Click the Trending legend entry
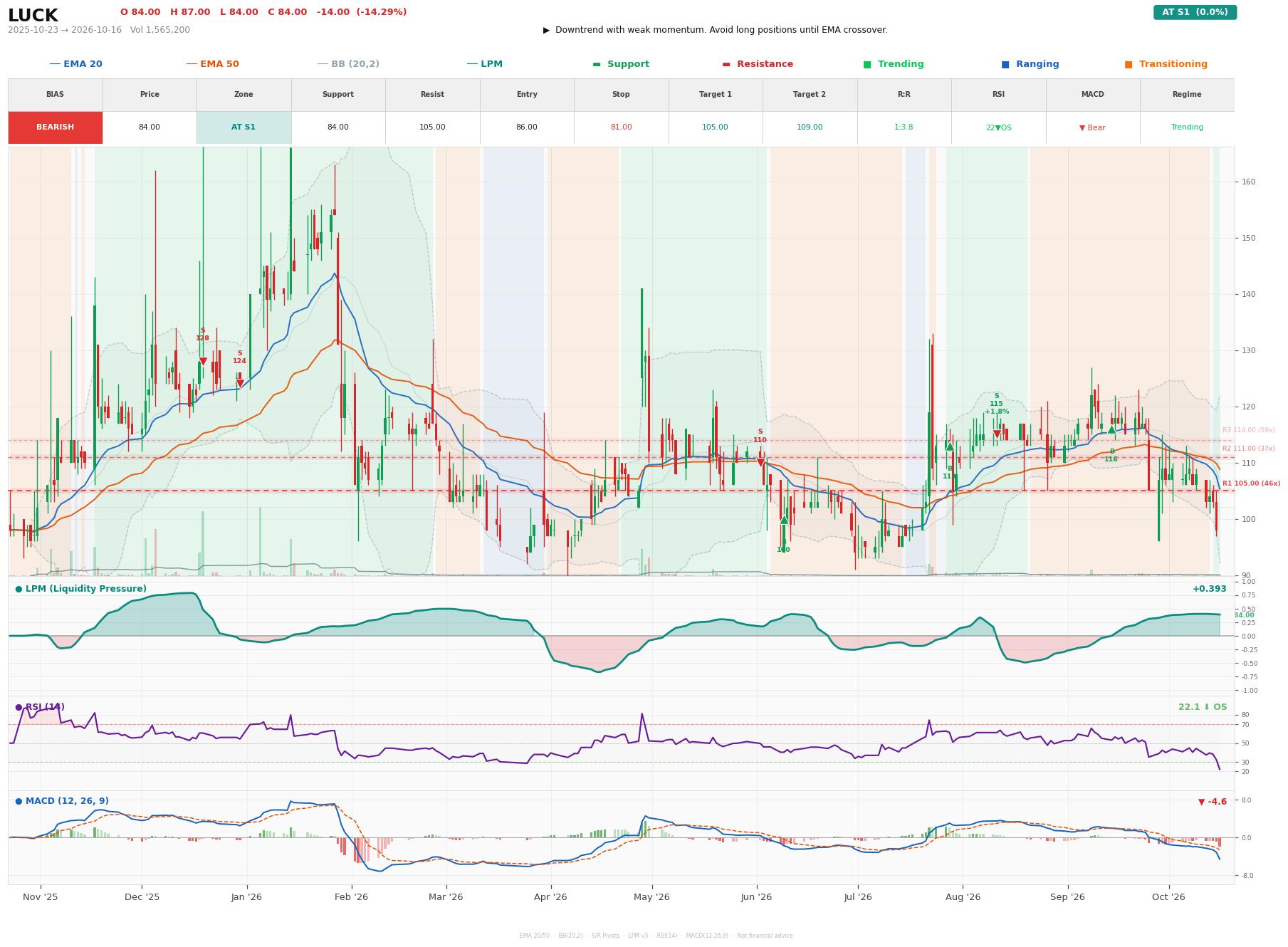1288x947 pixels. click(894, 64)
